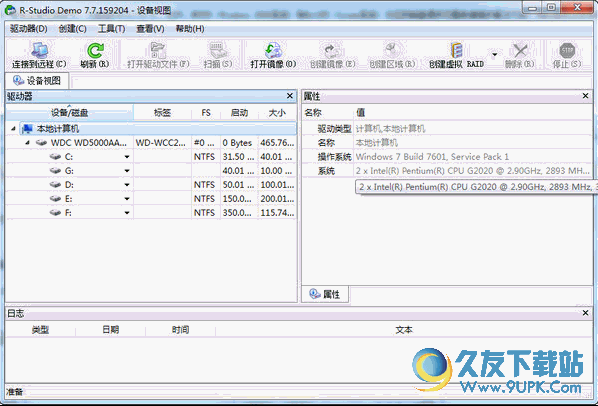Click the FS column header
The width and height of the screenshot is (598, 406).
pyautogui.click(x=206, y=112)
